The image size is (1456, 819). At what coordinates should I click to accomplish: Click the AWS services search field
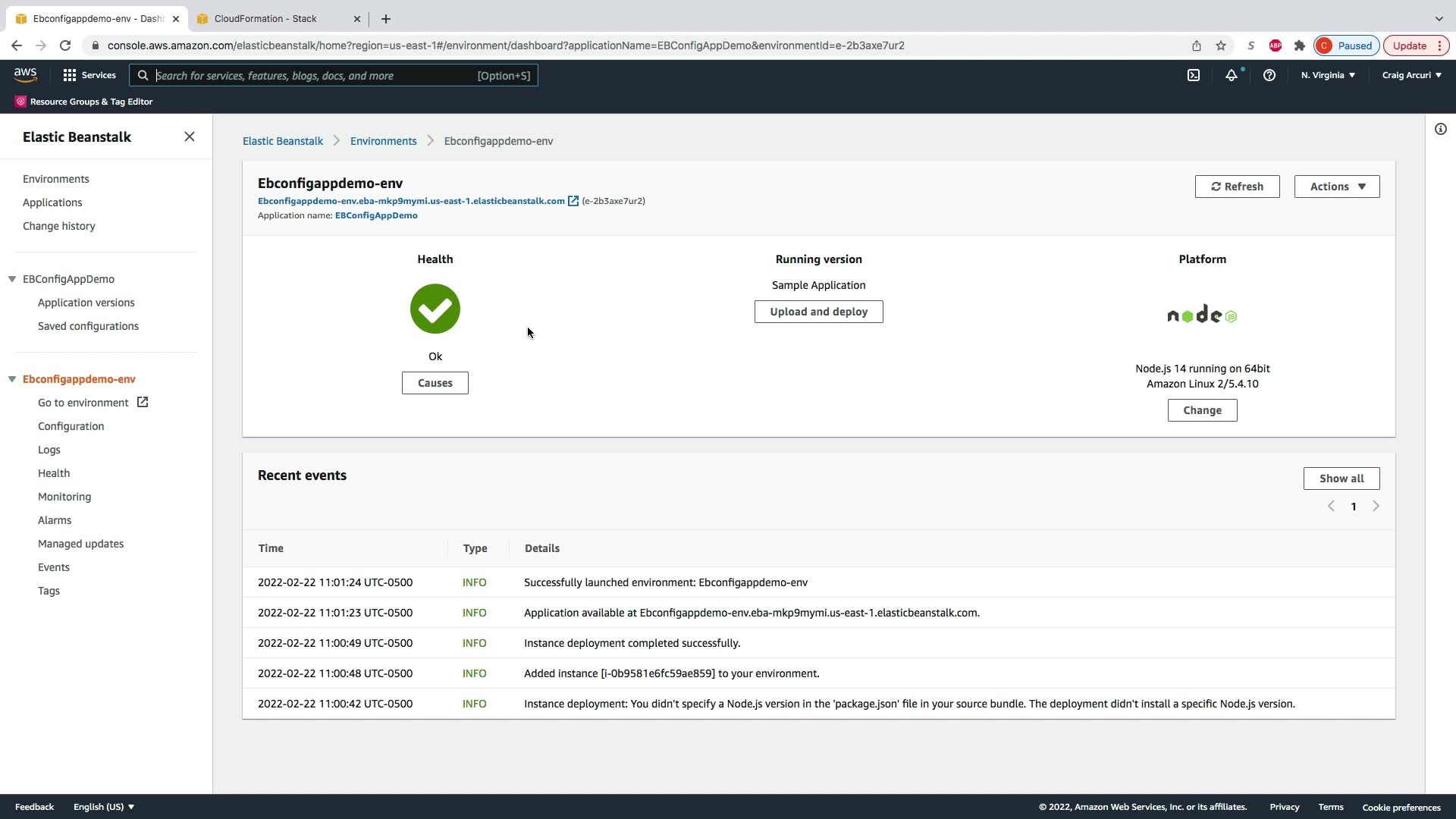click(x=311, y=75)
